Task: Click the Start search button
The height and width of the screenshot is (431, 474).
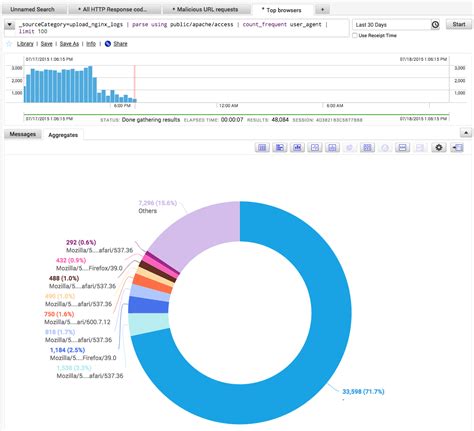Action: tap(459, 24)
